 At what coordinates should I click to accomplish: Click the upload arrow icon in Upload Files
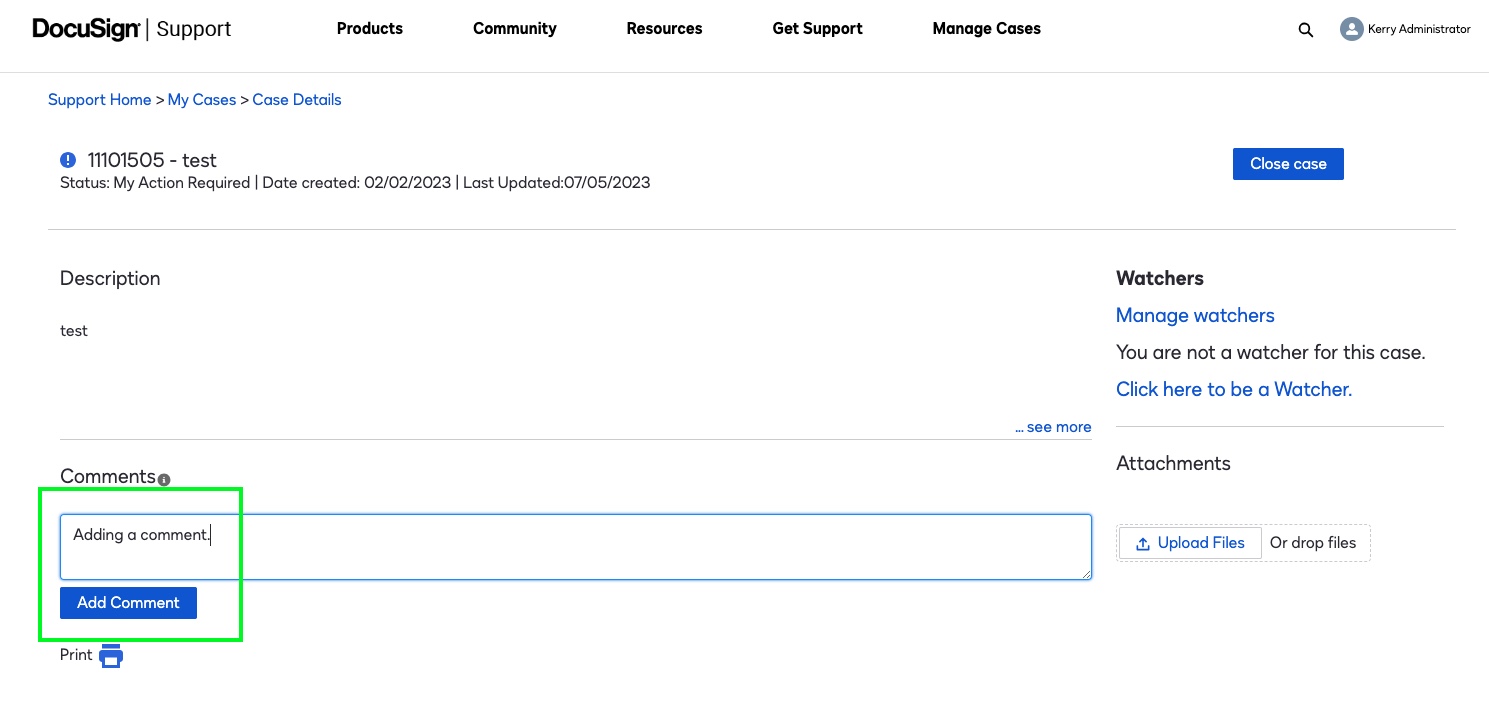(x=1143, y=543)
